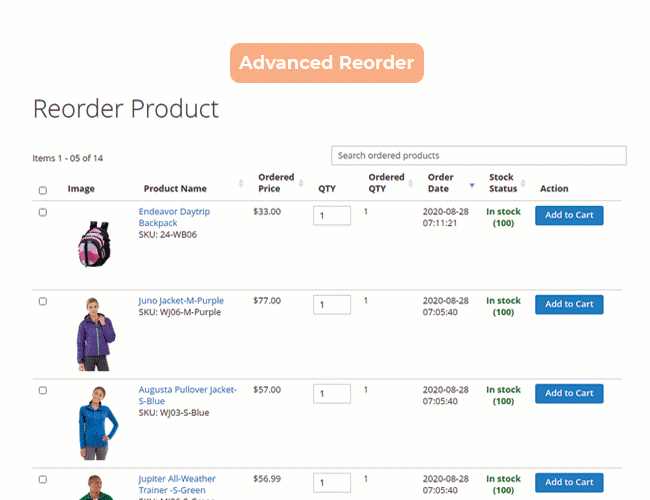Check the Endeavor Daytrip Backpack row checkbox
Viewport: 650px width, 500px height.
(x=42, y=212)
